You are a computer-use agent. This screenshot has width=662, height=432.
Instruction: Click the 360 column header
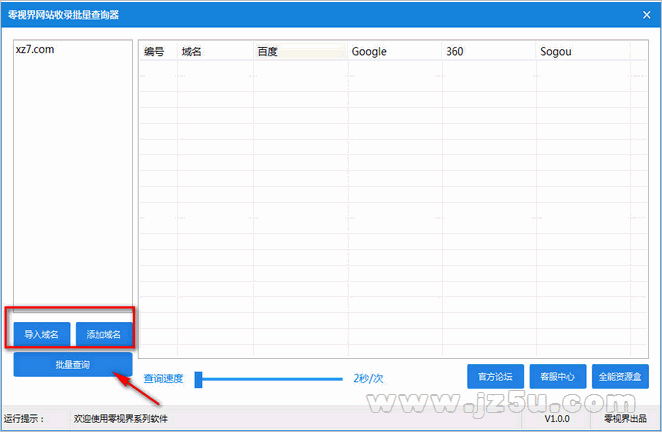click(x=489, y=52)
